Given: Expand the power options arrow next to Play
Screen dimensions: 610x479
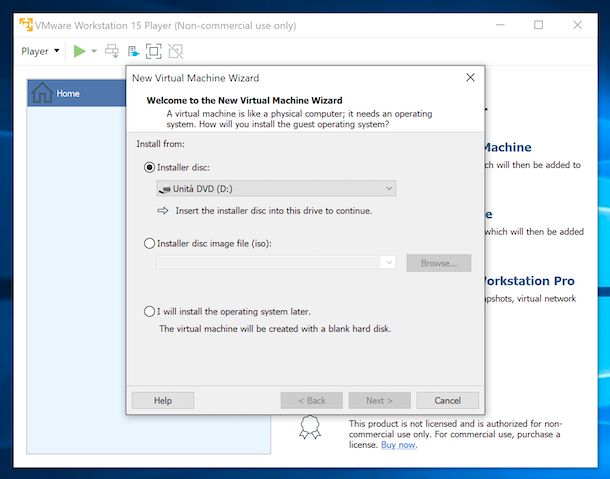Looking at the screenshot, I should tap(94, 51).
